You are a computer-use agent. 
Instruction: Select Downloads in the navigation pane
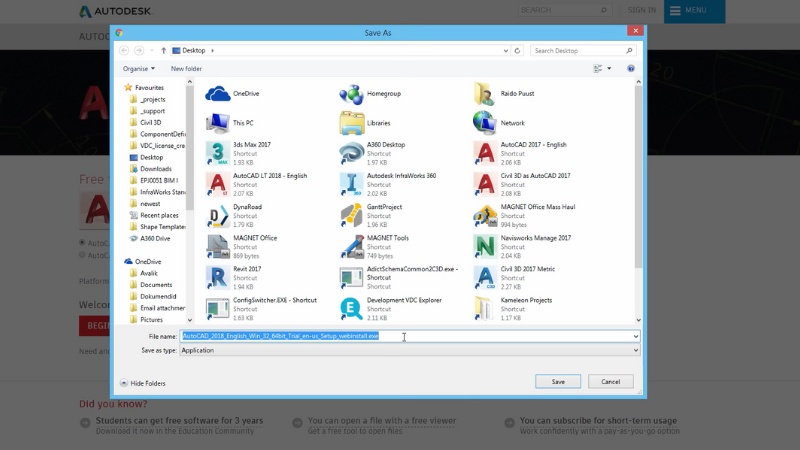(156, 169)
